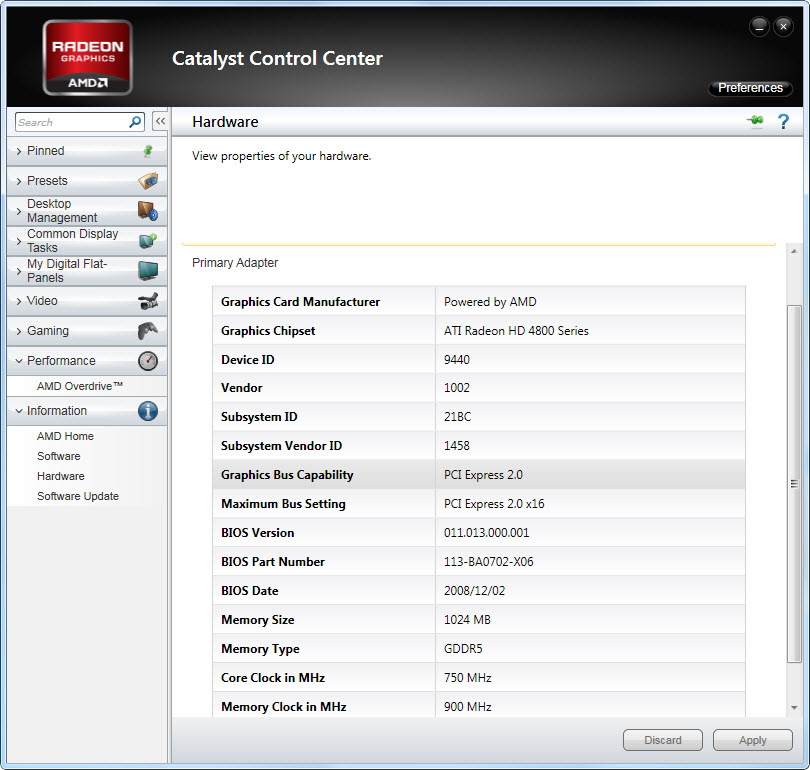Expand Common Display Tasks section
Screen dimensions: 810x770
tap(71, 241)
